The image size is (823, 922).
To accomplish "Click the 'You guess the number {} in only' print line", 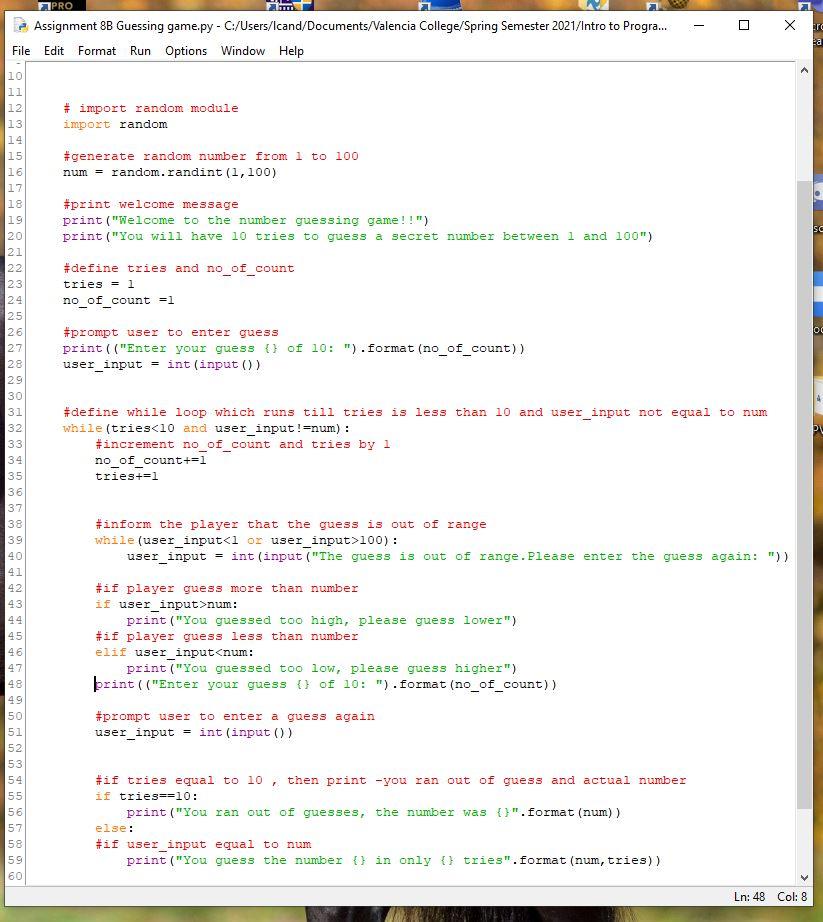I will point(393,860).
